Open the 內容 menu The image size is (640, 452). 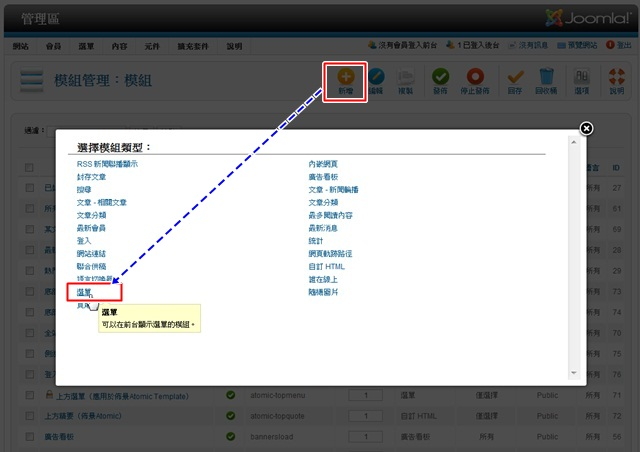(x=119, y=46)
